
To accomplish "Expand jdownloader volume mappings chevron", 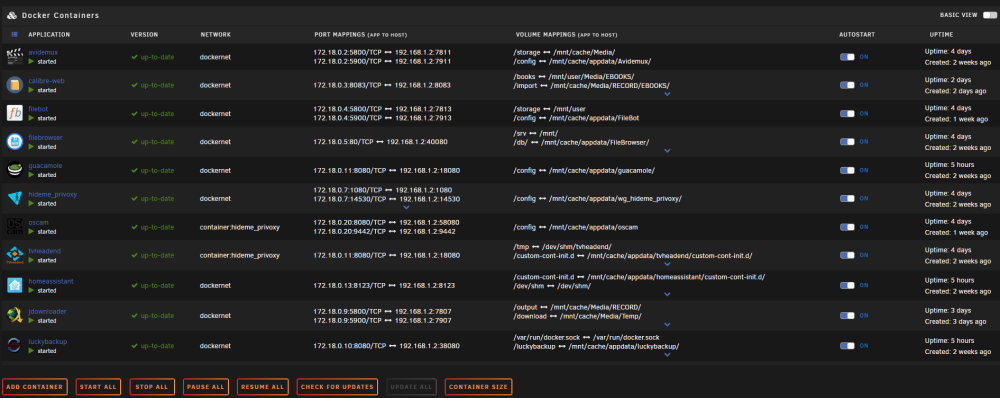I will pyautogui.click(x=667, y=324).
